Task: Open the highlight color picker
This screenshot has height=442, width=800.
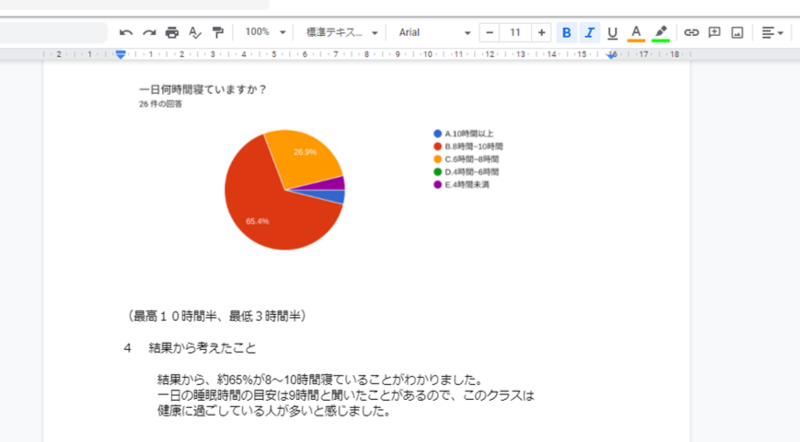Action: tap(661, 33)
